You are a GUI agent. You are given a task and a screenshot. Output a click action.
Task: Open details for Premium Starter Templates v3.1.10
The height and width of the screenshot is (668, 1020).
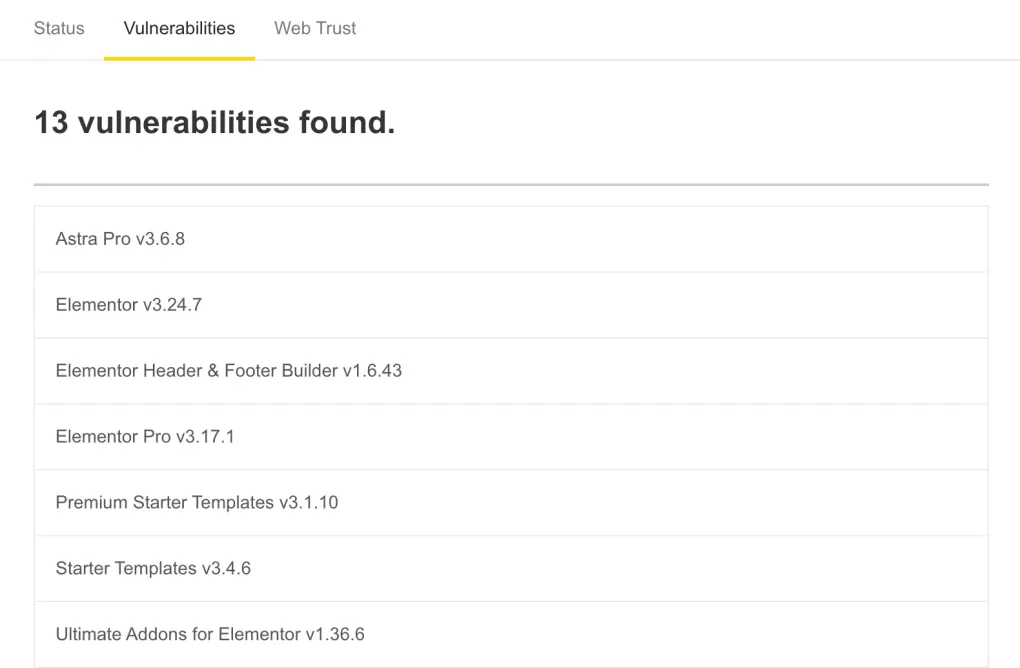click(x=510, y=502)
